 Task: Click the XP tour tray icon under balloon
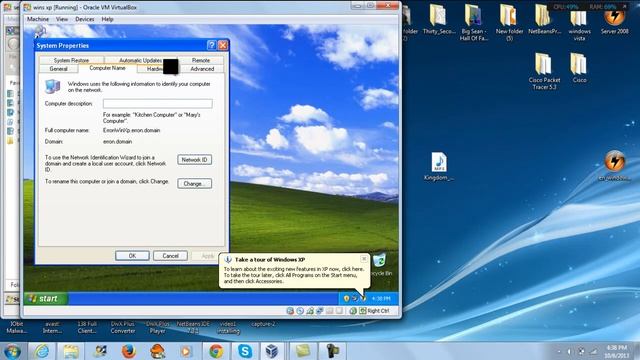(x=363, y=298)
